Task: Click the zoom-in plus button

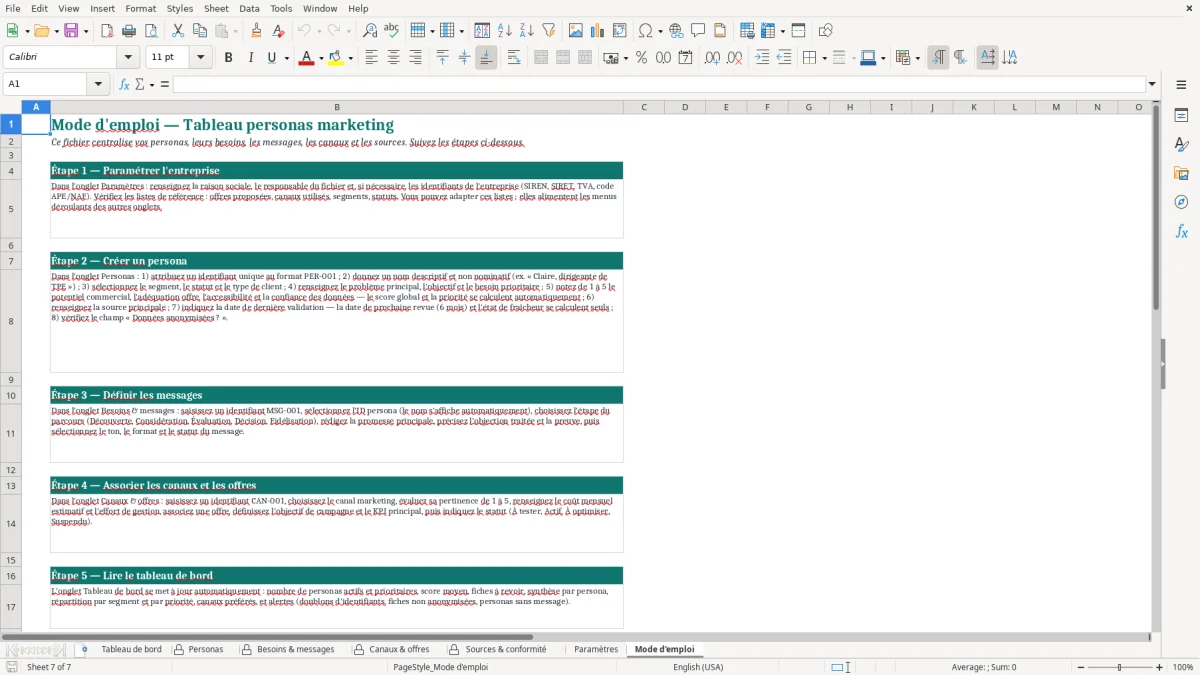Action: pyautogui.click(x=1160, y=667)
